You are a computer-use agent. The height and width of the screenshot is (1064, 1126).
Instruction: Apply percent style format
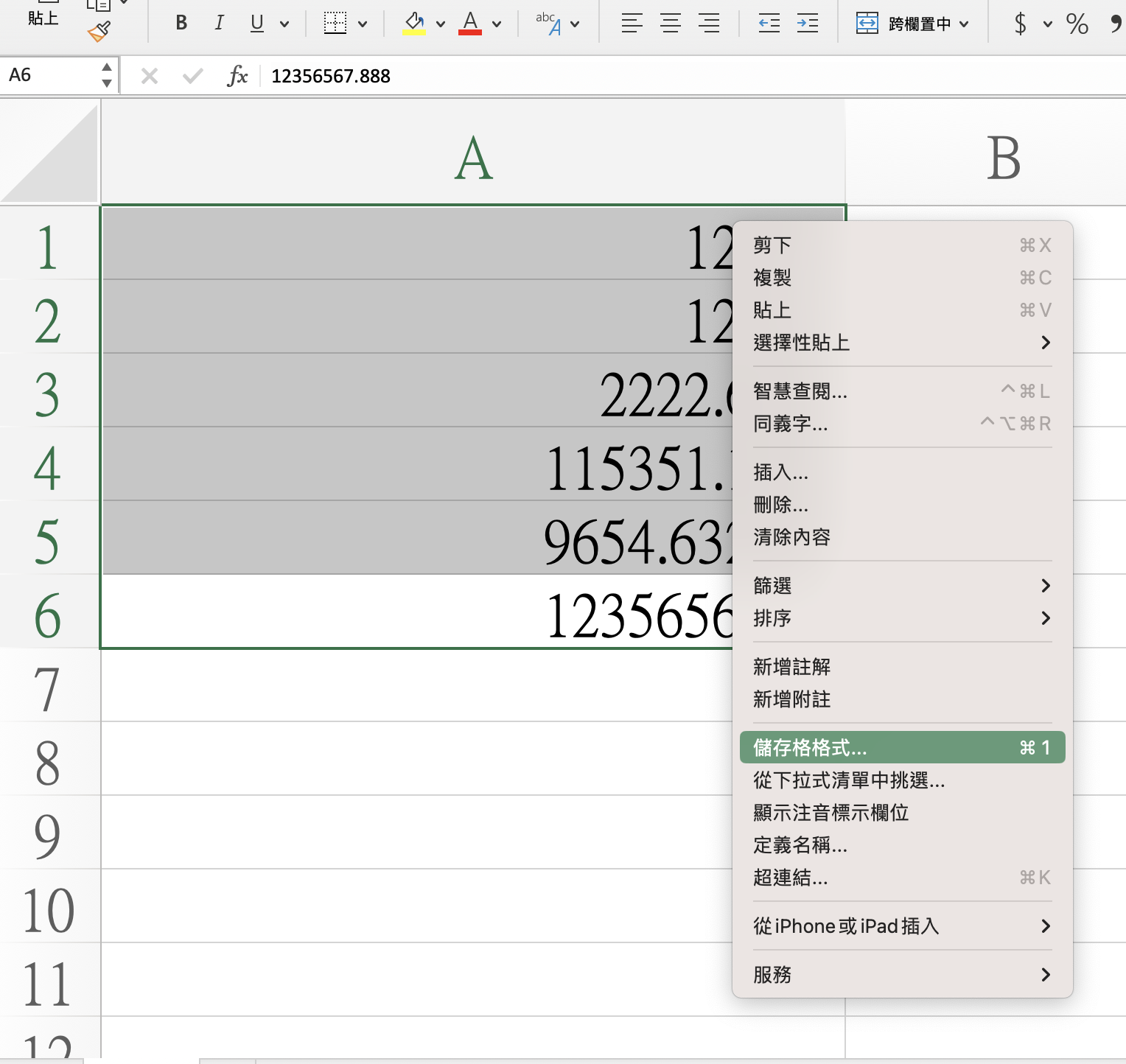click(1077, 24)
